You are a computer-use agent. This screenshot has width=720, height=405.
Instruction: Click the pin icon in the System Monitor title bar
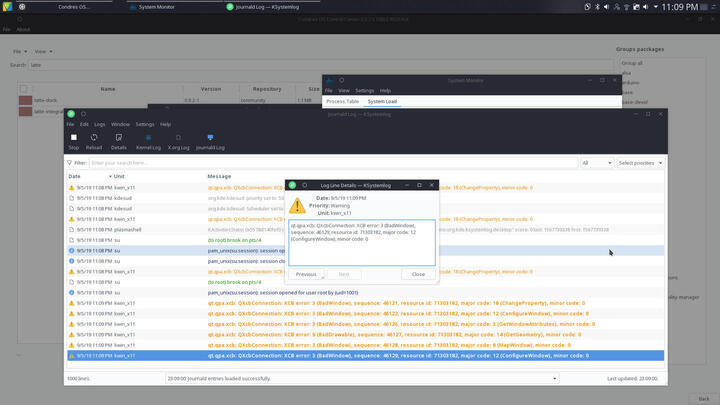(x=342, y=80)
